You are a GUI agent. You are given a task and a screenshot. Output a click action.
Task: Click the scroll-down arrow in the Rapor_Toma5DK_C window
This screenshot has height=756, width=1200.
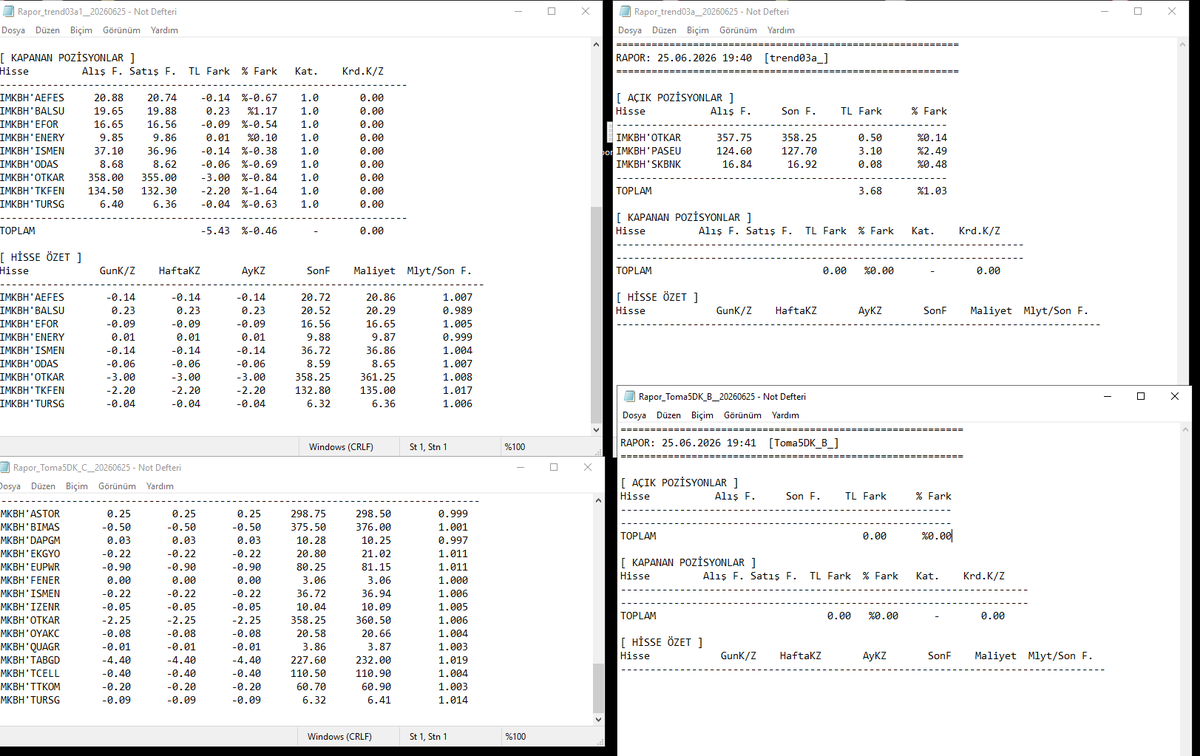click(x=597, y=720)
